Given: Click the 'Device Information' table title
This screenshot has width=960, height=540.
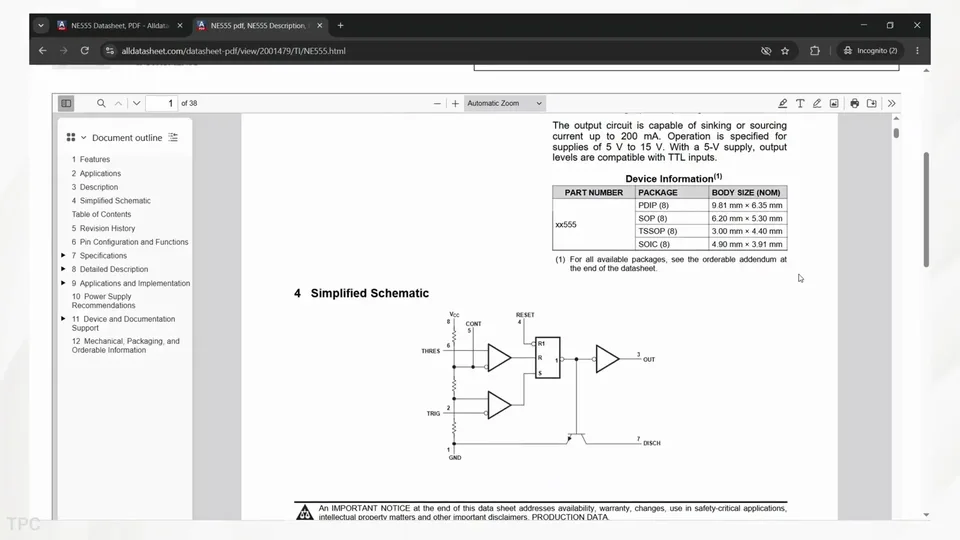Looking at the screenshot, I should 673,178.
